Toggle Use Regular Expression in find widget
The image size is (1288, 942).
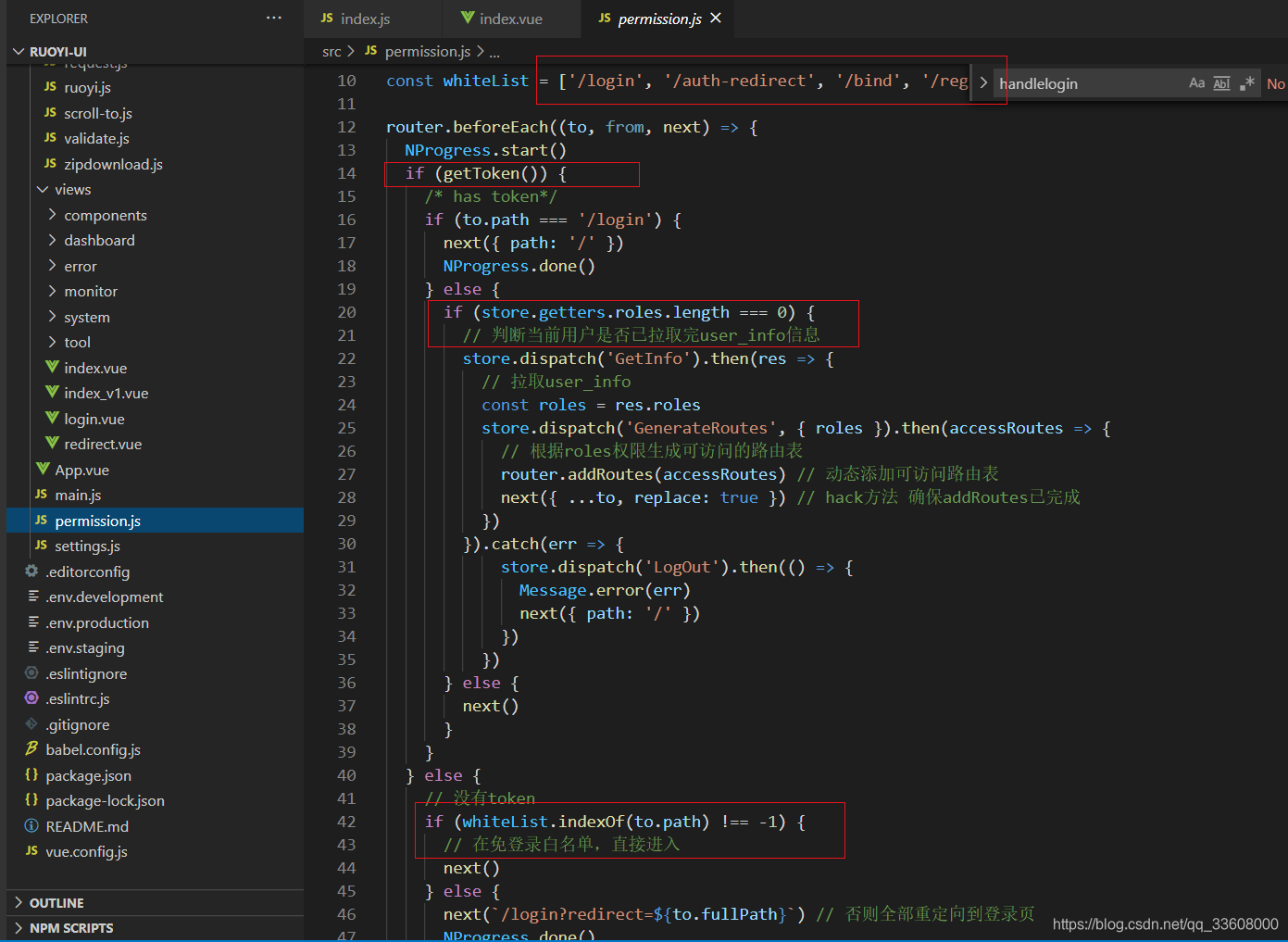point(1247,83)
